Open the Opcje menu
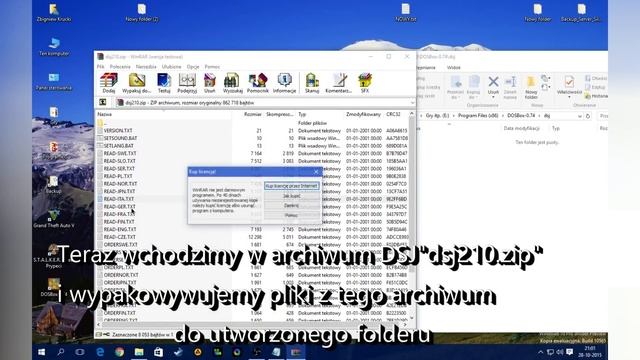The width and height of the screenshot is (640, 360). point(193,67)
